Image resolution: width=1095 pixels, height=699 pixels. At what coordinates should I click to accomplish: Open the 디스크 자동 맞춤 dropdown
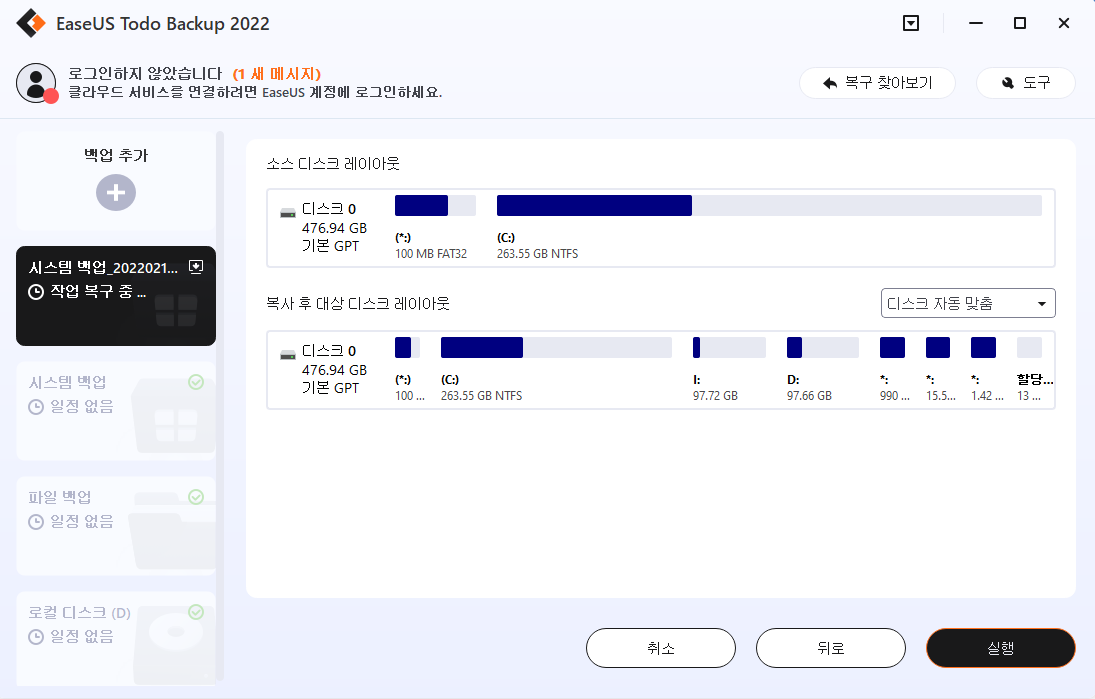968,303
